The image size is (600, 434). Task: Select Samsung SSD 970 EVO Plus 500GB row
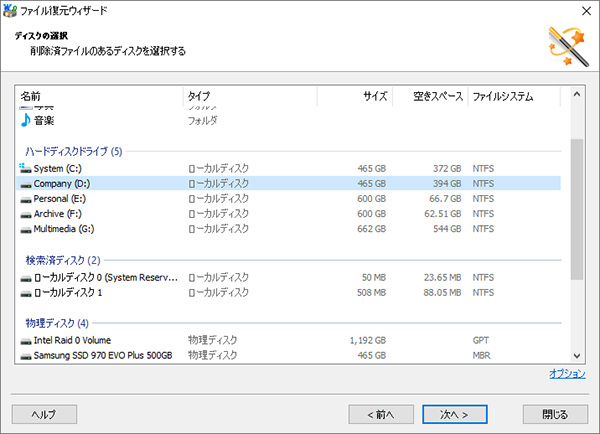(x=289, y=356)
